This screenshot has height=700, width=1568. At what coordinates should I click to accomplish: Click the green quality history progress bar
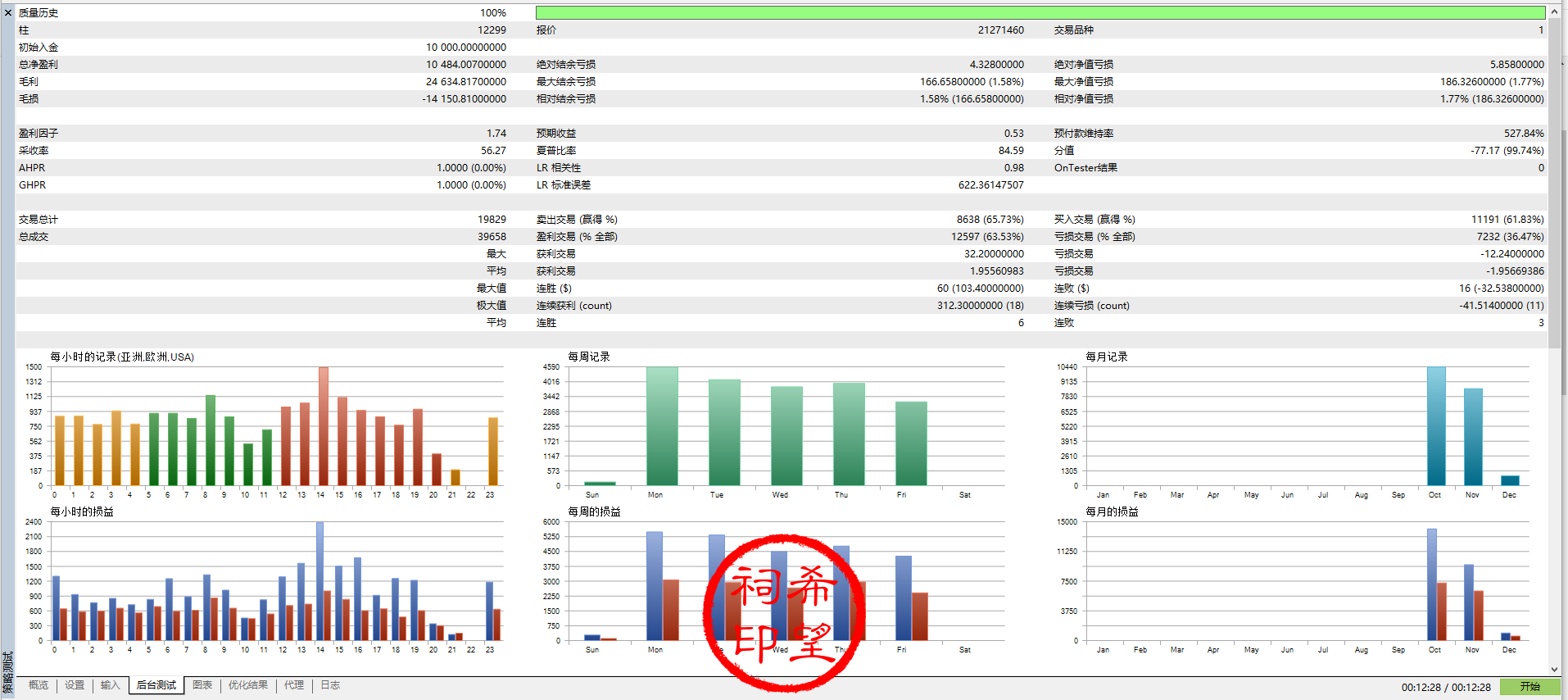1040,12
